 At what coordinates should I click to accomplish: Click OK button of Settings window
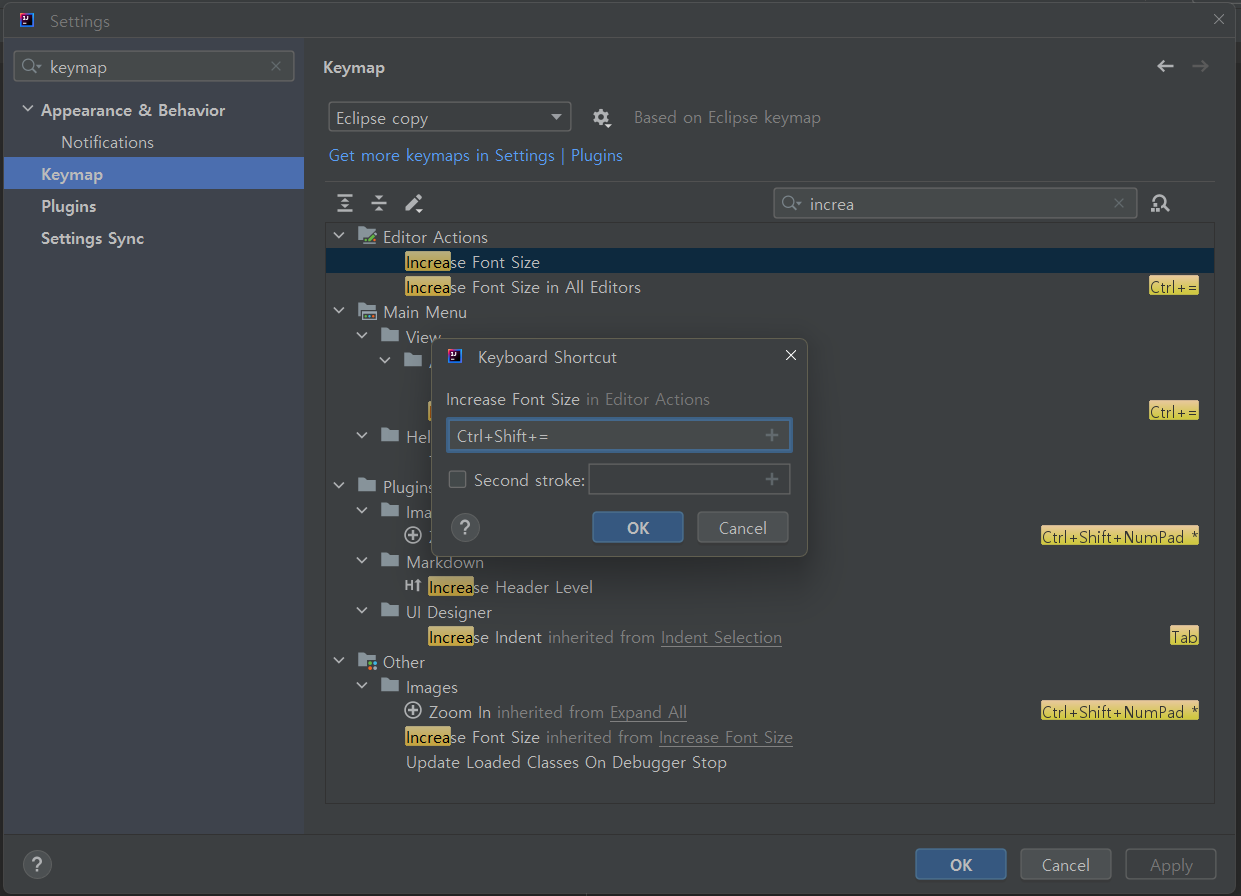pos(961,865)
